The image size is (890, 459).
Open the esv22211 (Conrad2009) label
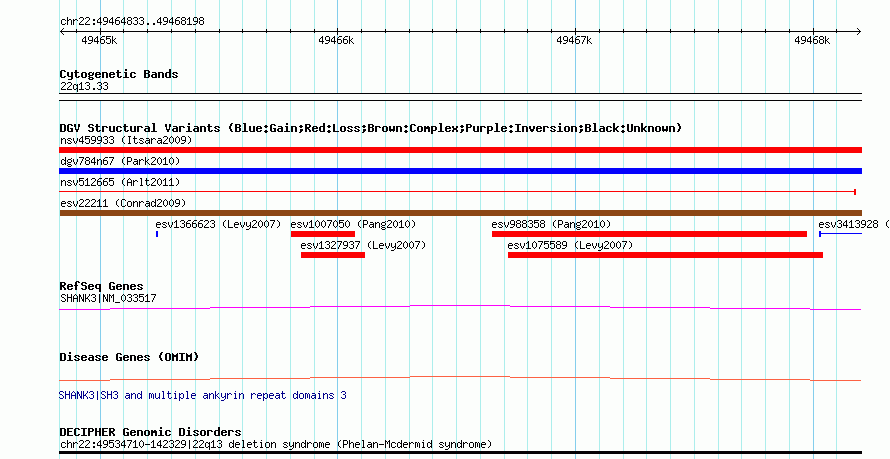coord(123,203)
